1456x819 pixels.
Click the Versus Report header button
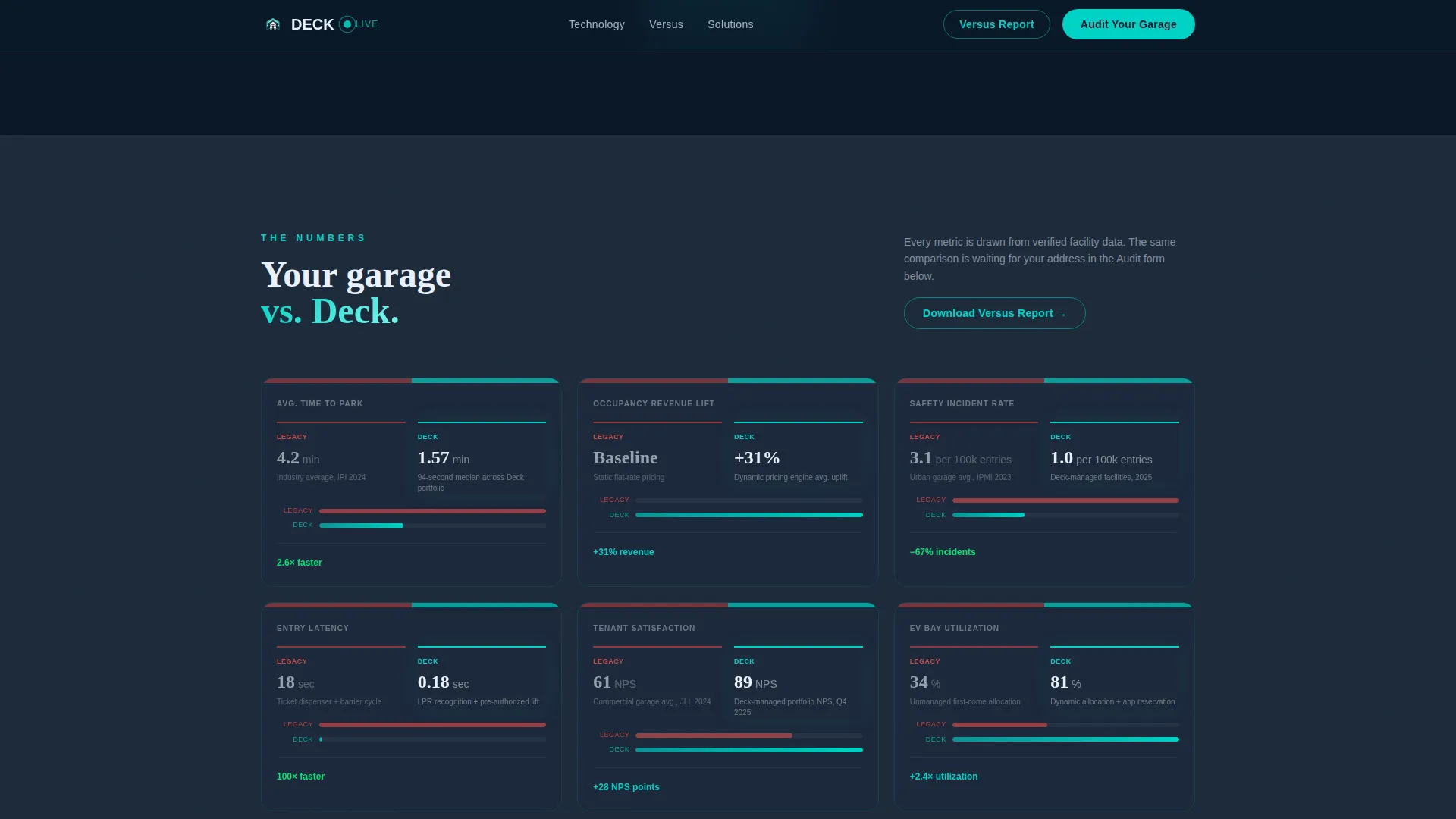tap(996, 24)
